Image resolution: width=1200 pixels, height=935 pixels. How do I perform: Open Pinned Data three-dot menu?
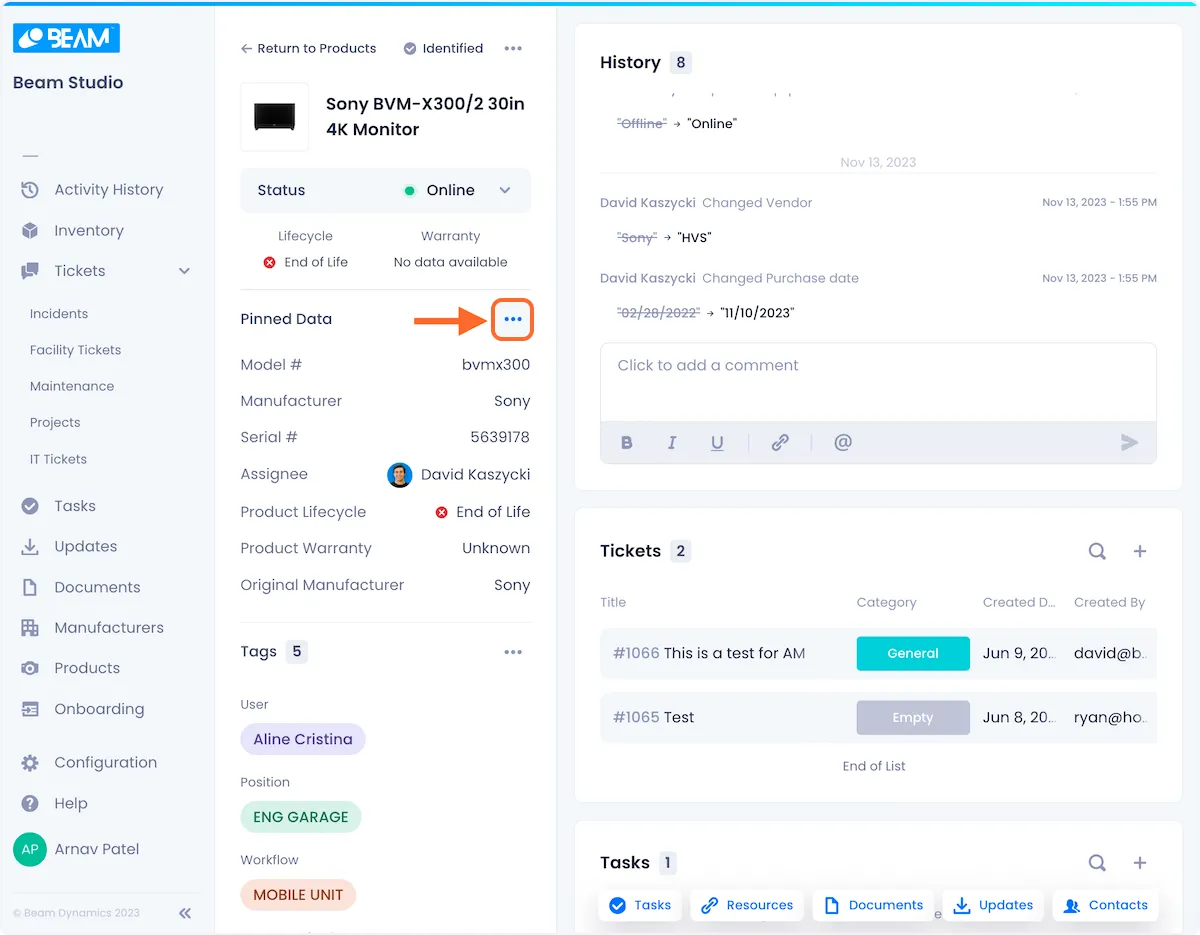513,319
